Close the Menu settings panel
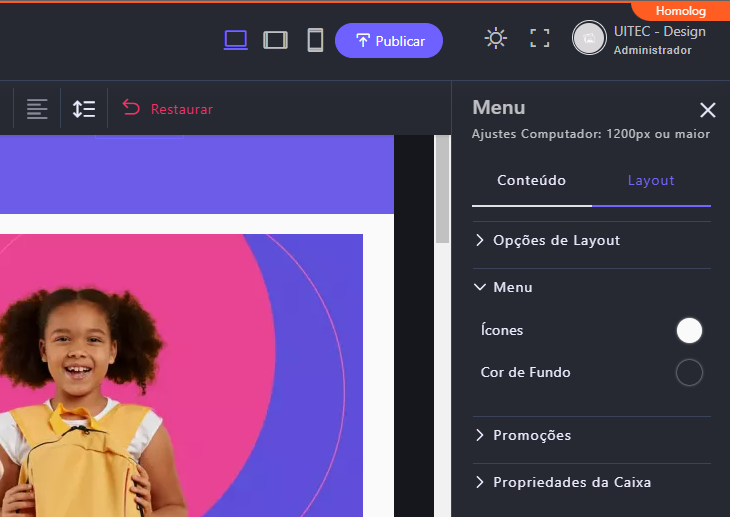This screenshot has height=517, width=730. [x=708, y=110]
